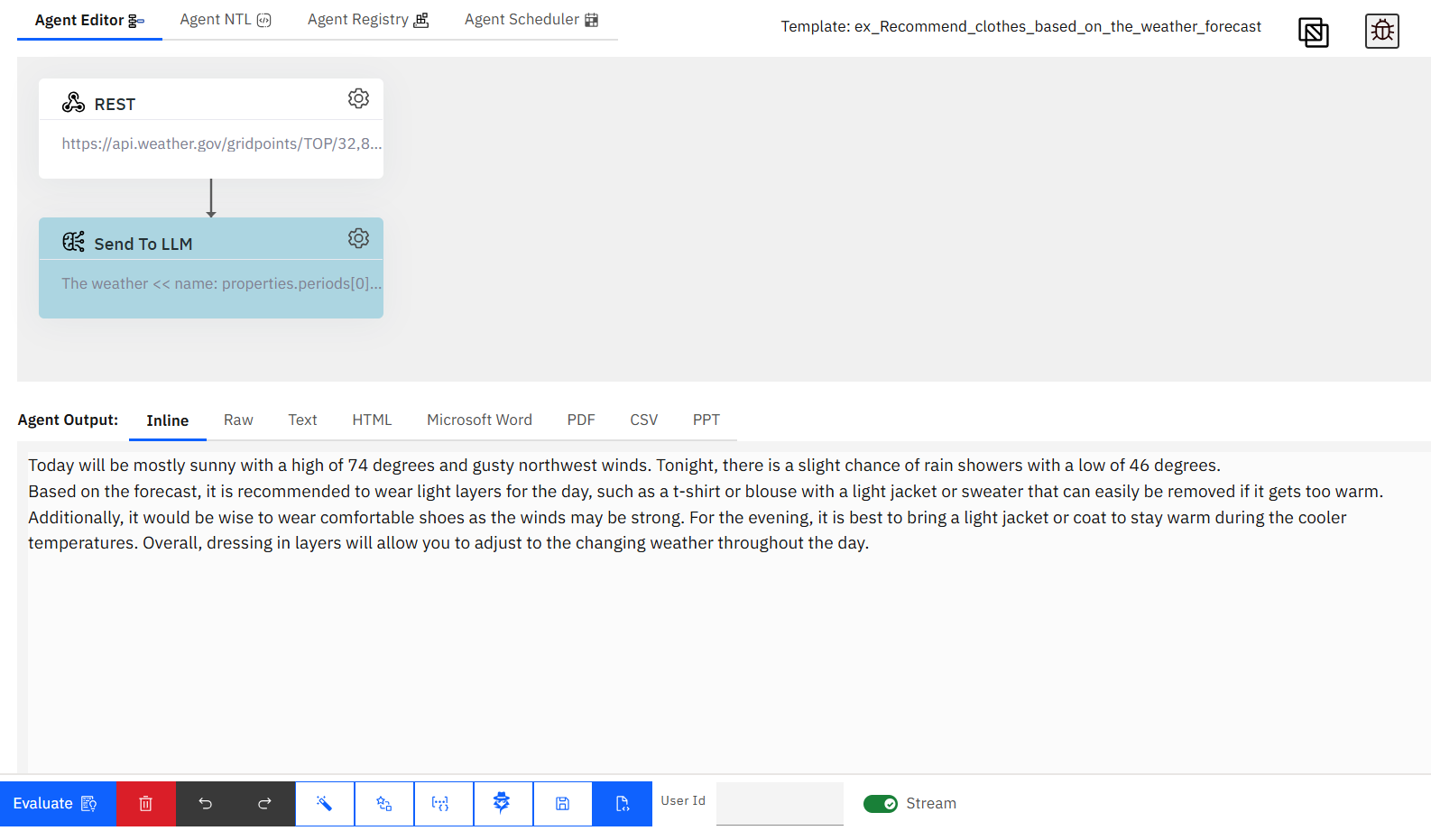Select the PPT output tab

706,420
